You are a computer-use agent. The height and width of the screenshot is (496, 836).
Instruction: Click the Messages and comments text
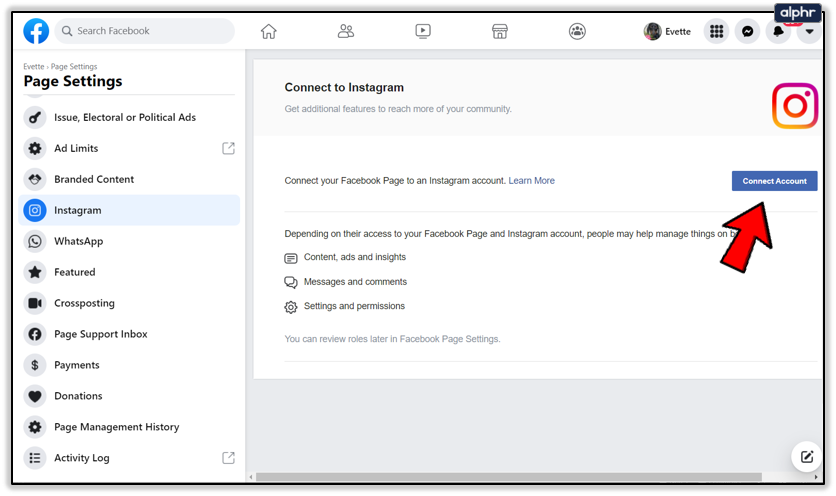[x=355, y=282]
